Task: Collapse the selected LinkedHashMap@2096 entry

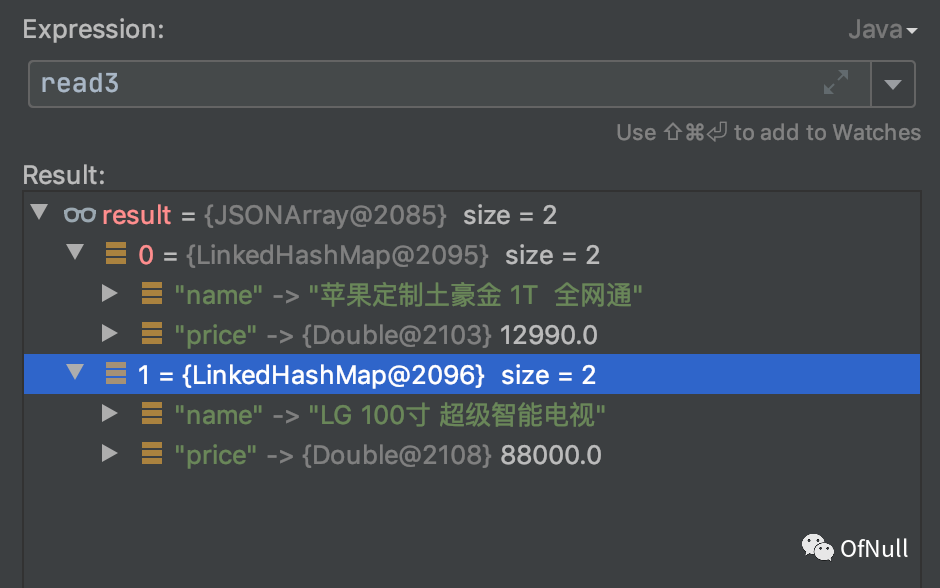Action: pos(75,374)
